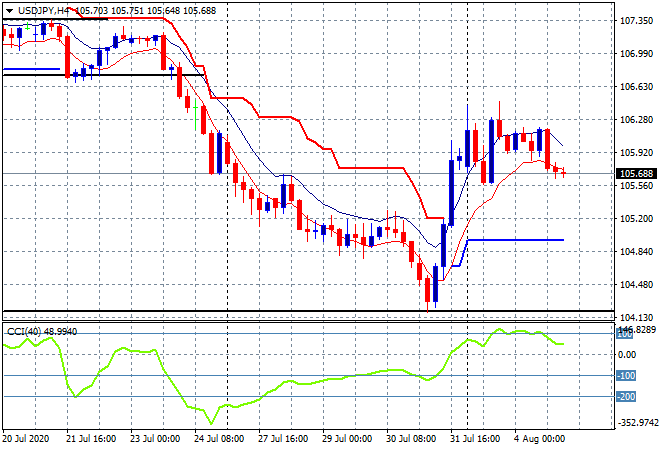
Task: Click the 23 Jul 00:00 time label
Action: click(x=155, y=439)
